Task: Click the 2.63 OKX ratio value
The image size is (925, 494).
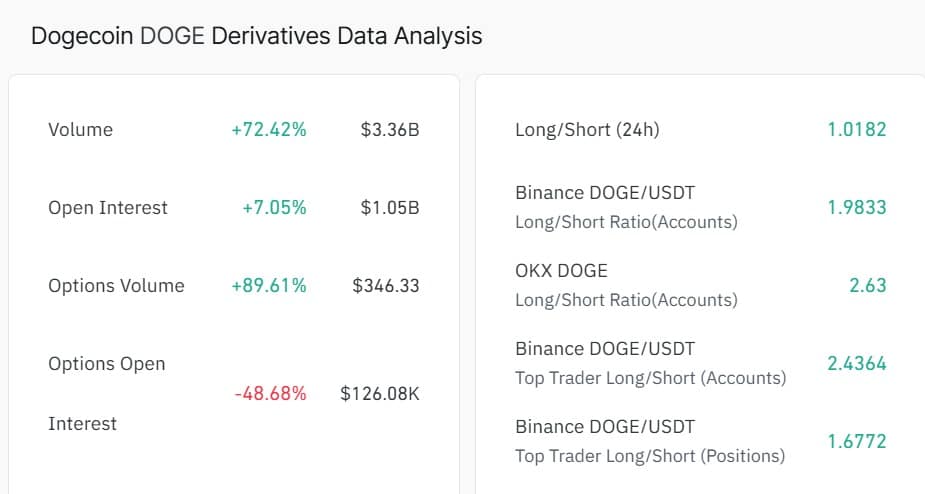Action: [x=868, y=286]
